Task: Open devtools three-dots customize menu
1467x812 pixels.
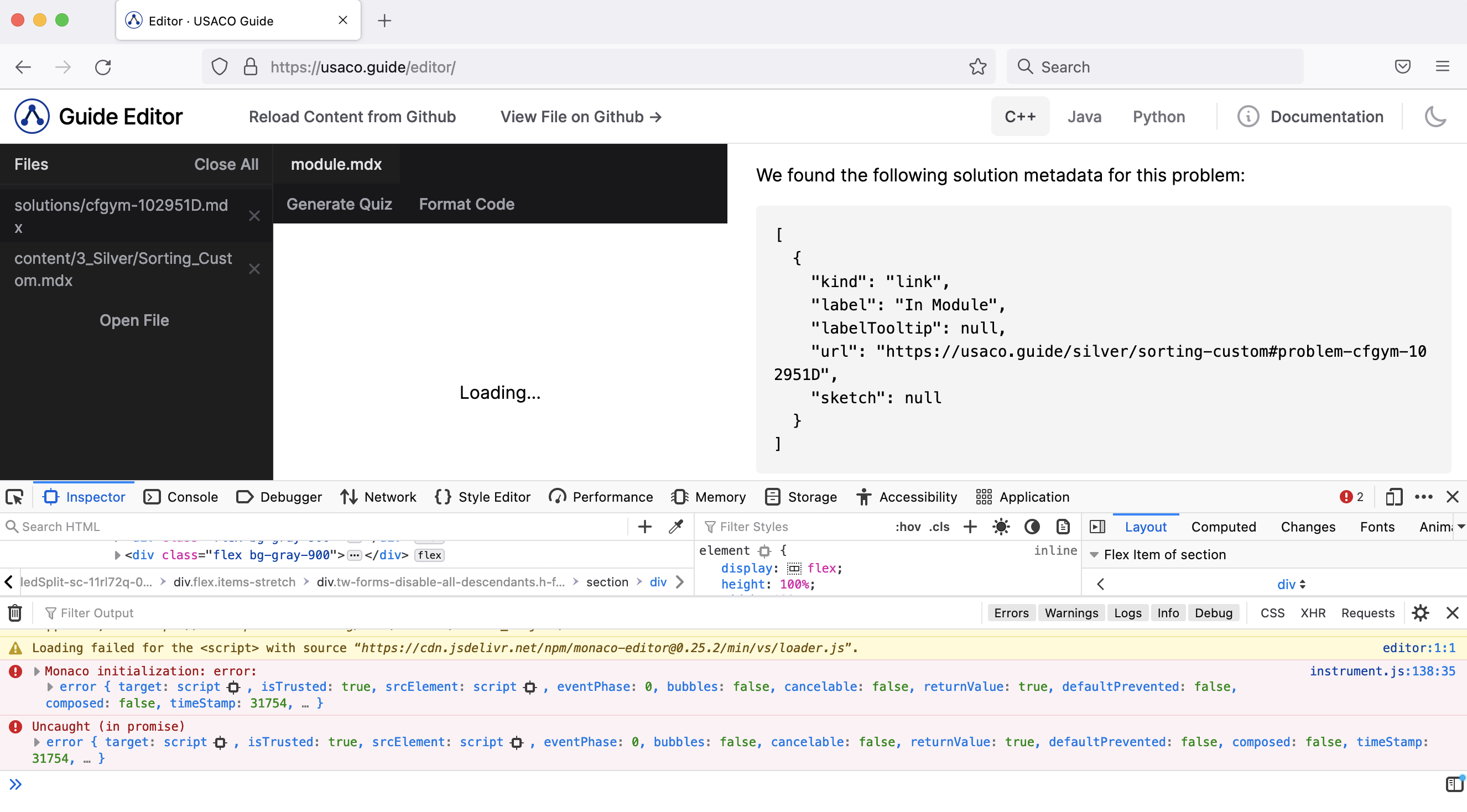Action: (x=1423, y=497)
